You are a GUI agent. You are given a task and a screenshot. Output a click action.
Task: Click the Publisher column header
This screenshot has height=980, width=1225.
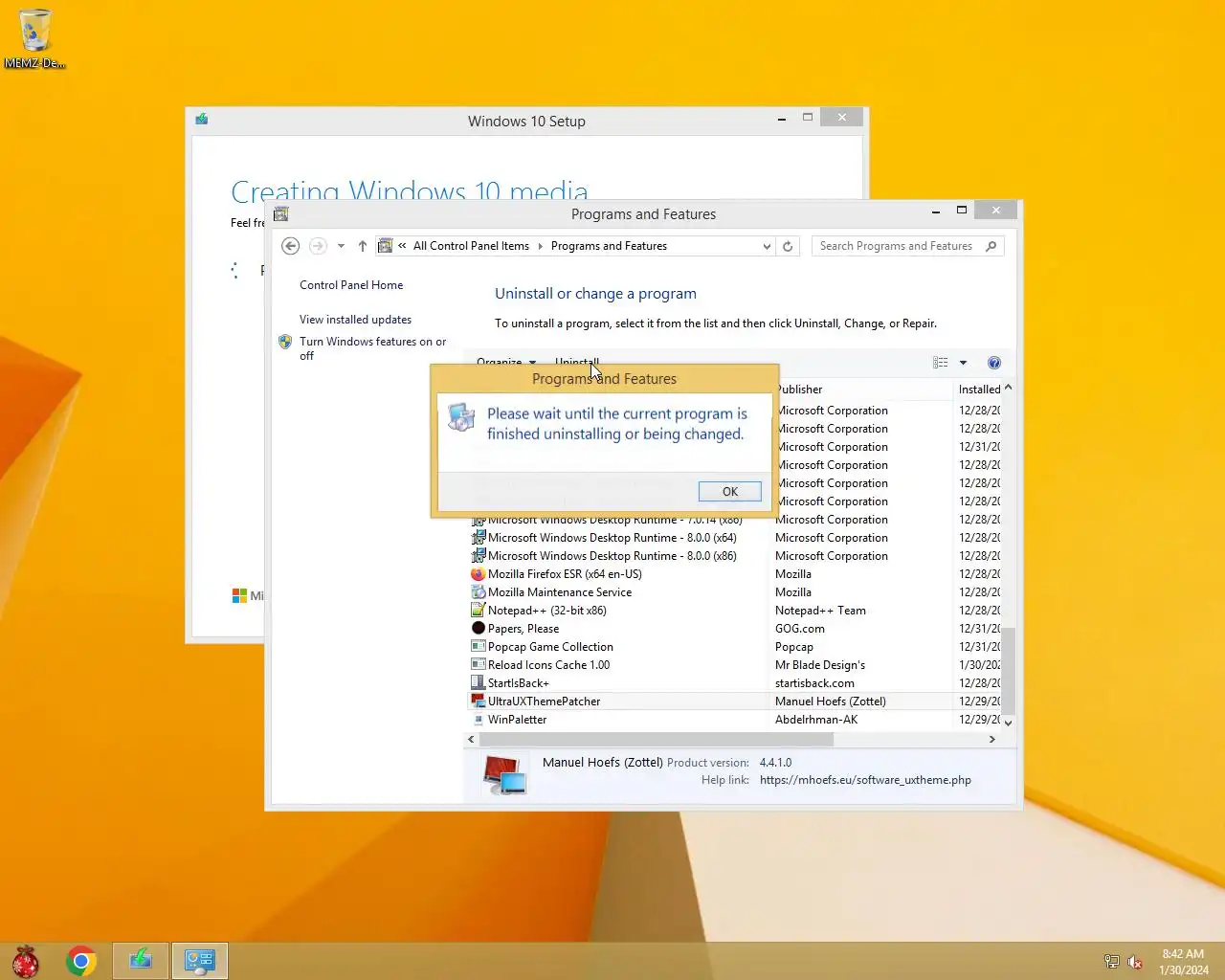[x=799, y=390]
